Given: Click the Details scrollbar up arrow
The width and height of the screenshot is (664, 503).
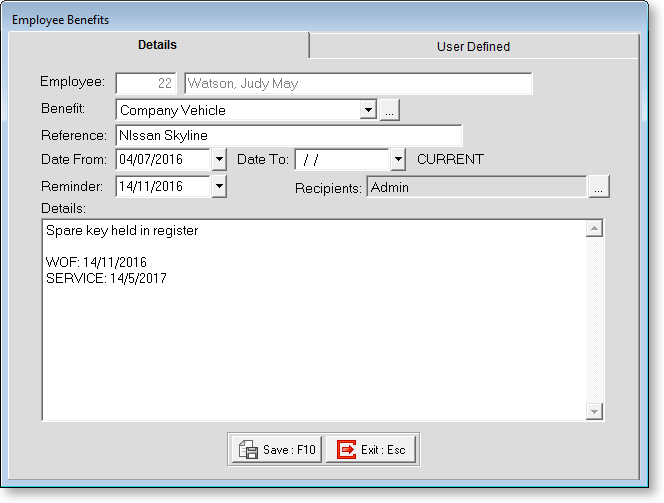Looking at the screenshot, I should tap(595, 230).
